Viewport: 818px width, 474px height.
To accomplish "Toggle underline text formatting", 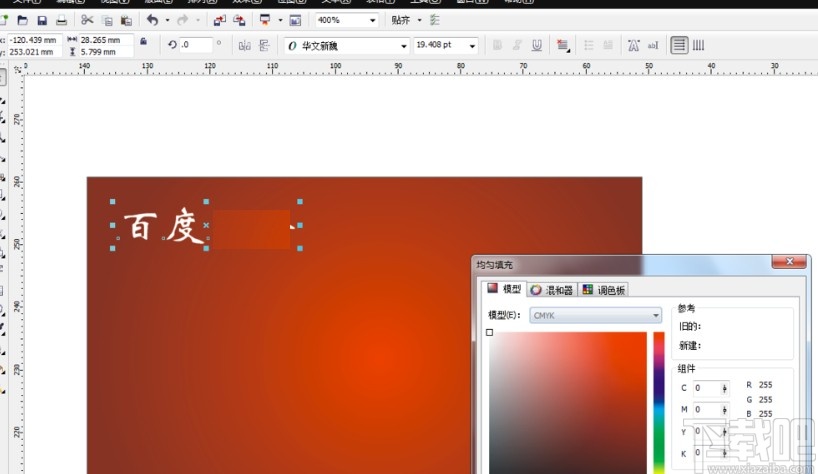I will pyautogui.click(x=537, y=45).
